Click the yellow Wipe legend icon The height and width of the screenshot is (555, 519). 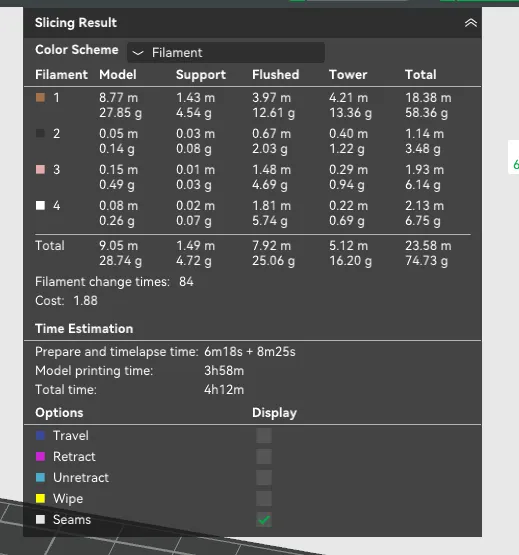point(40,498)
